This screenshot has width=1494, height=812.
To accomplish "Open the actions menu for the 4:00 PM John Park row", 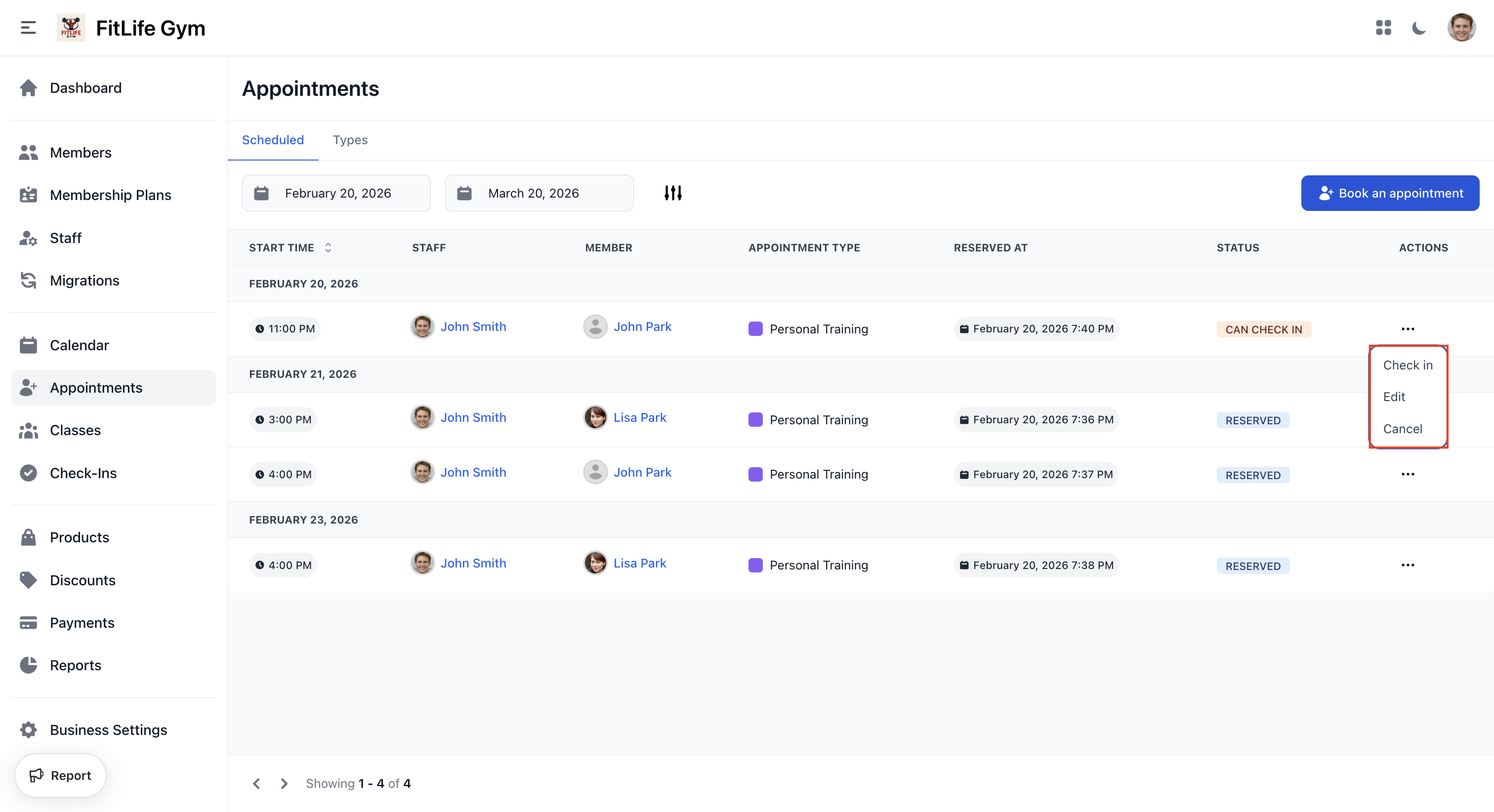I will tap(1408, 474).
